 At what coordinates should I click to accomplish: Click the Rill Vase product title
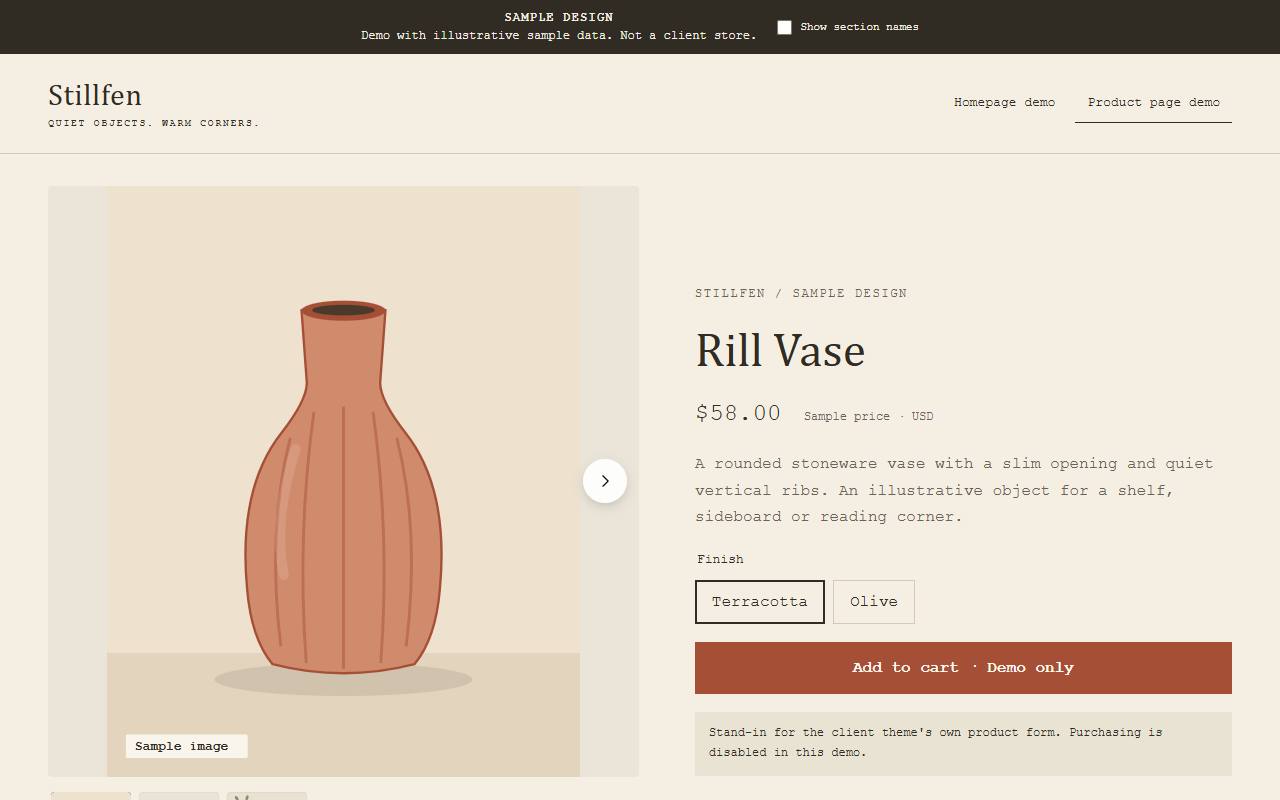tap(780, 351)
